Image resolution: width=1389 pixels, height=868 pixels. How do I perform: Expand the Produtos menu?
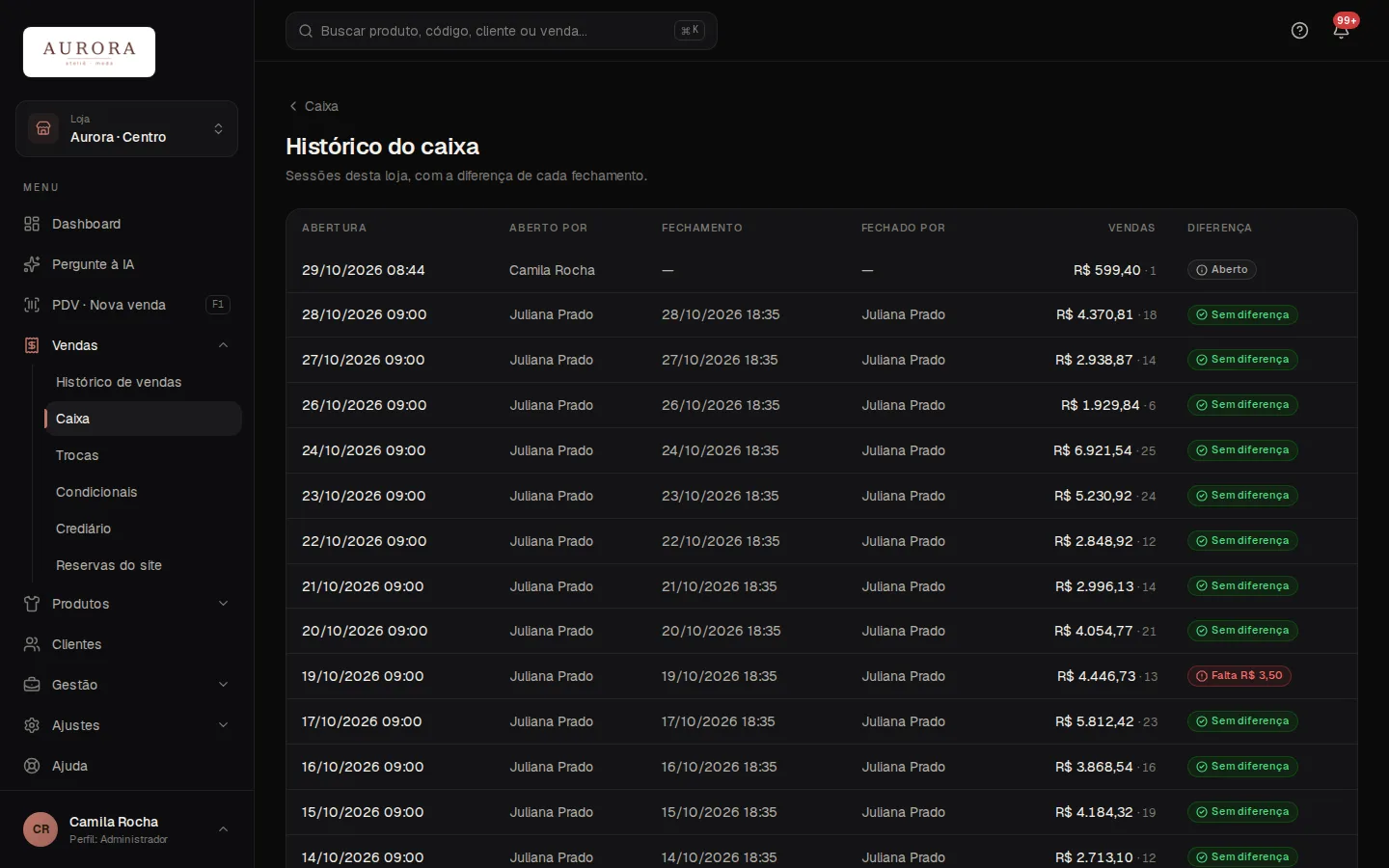tap(223, 604)
